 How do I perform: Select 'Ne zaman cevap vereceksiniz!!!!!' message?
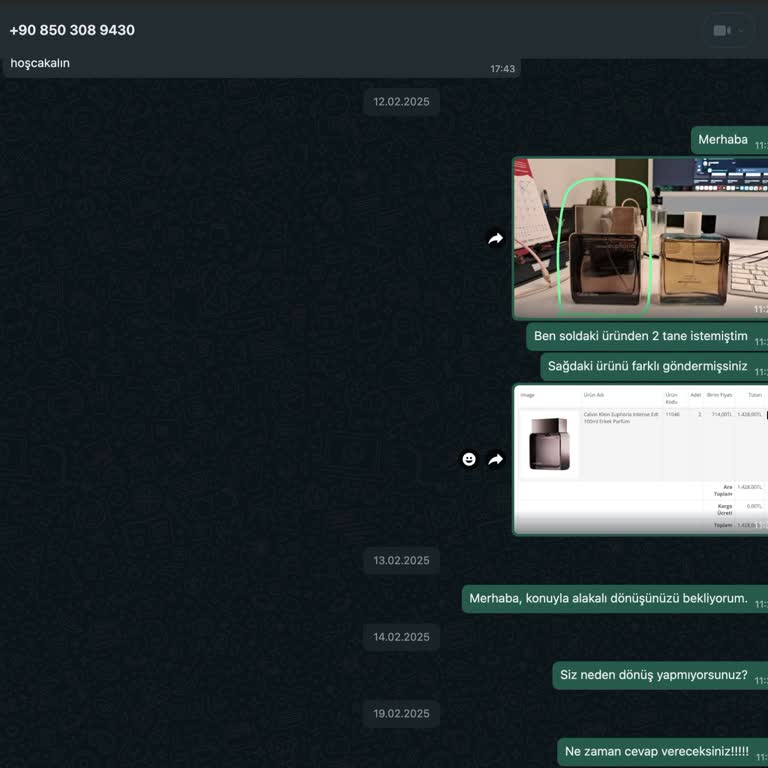[663, 752]
